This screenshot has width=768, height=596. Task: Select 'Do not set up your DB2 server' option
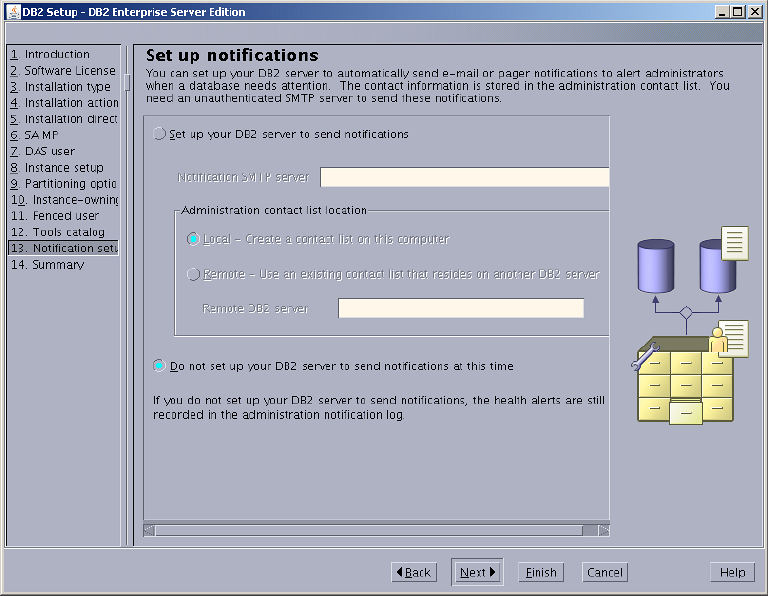click(159, 366)
